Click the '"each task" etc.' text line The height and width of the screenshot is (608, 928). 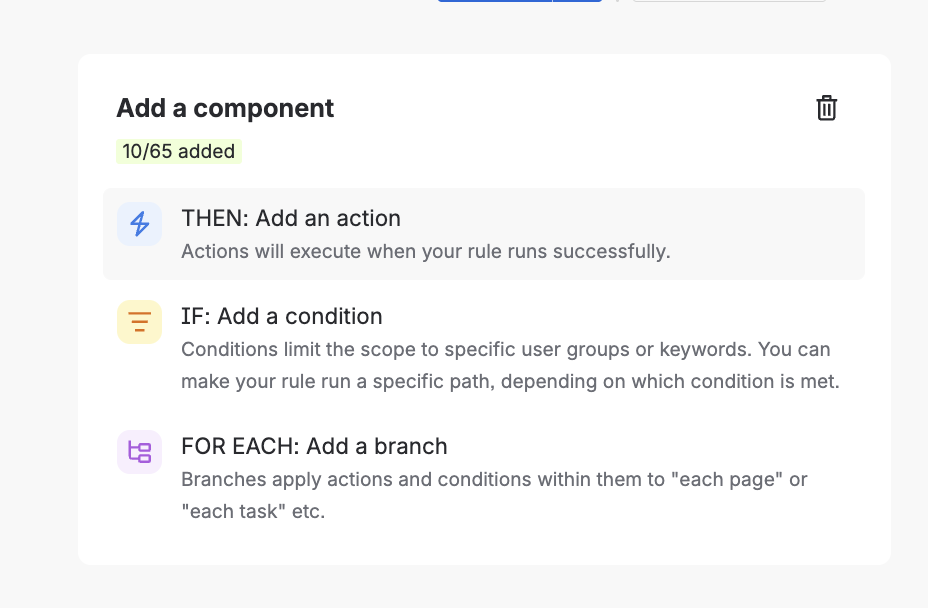tap(253, 511)
